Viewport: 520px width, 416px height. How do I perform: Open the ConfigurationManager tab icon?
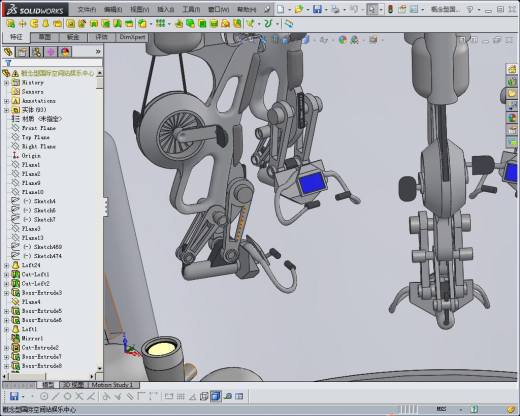(x=37, y=52)
